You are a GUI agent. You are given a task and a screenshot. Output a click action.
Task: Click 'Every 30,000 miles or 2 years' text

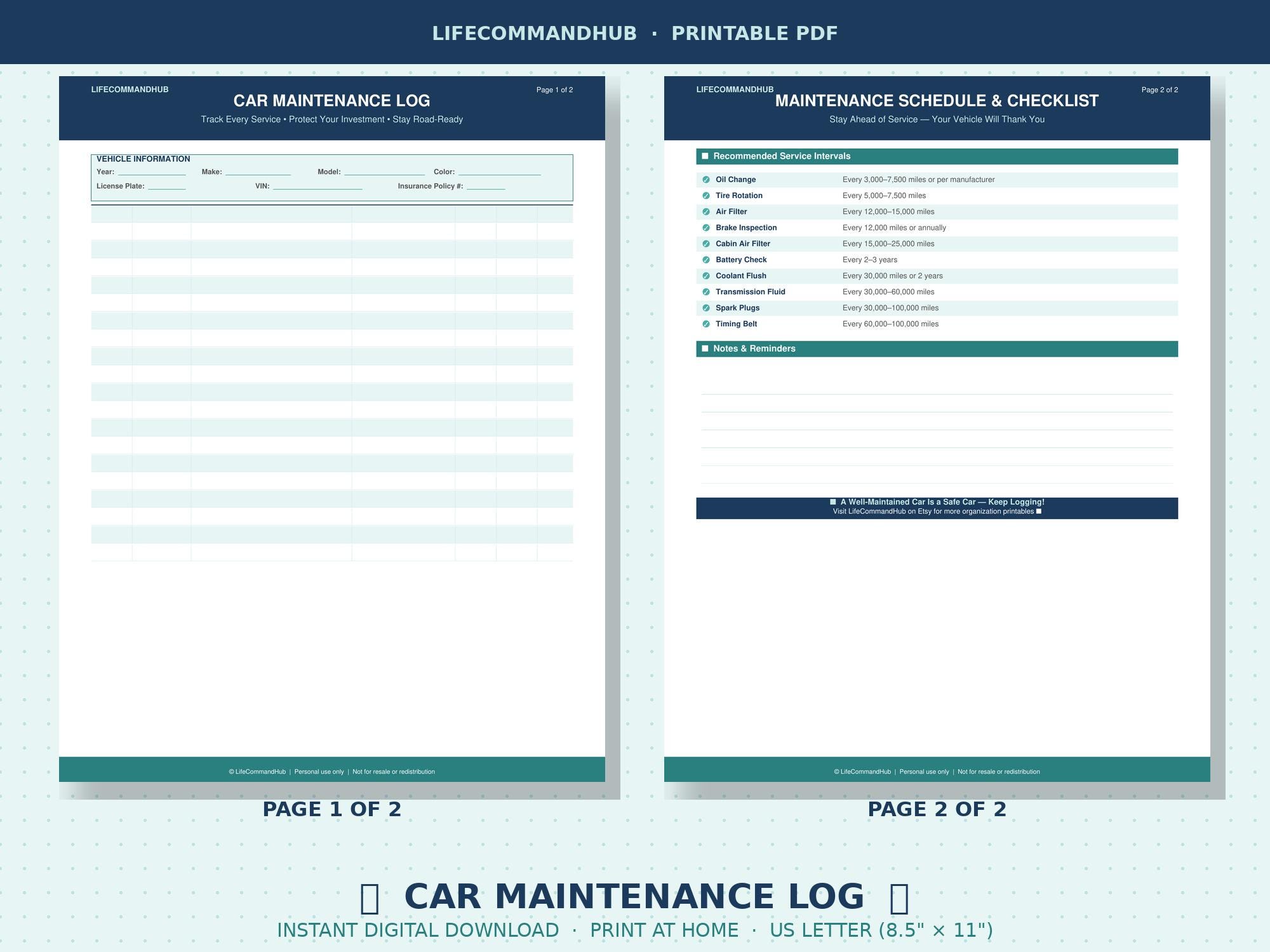click(x=892, y=276)
